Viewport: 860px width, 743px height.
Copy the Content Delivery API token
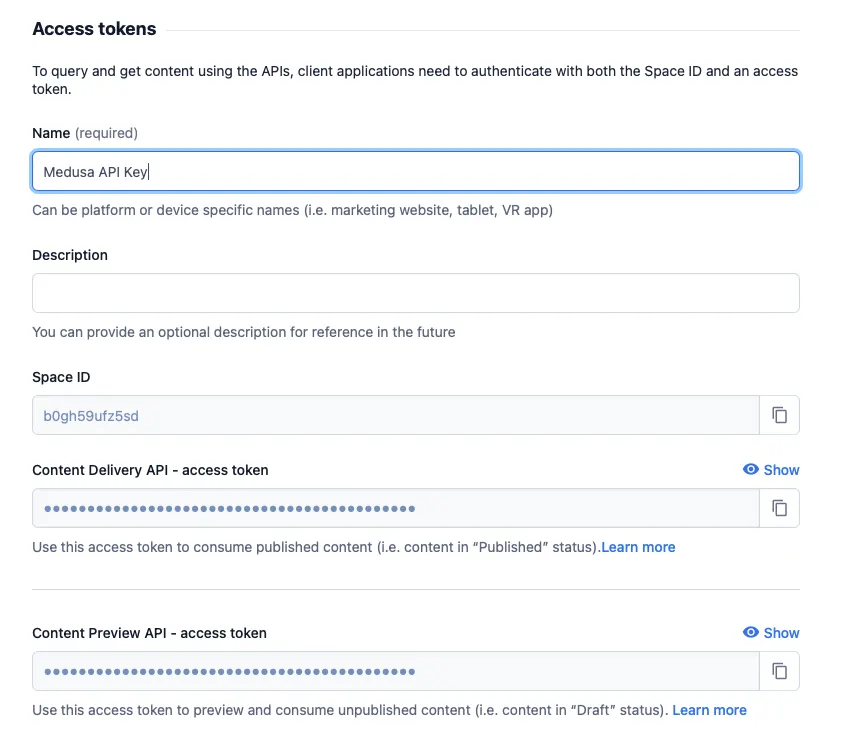pos(779,508)
